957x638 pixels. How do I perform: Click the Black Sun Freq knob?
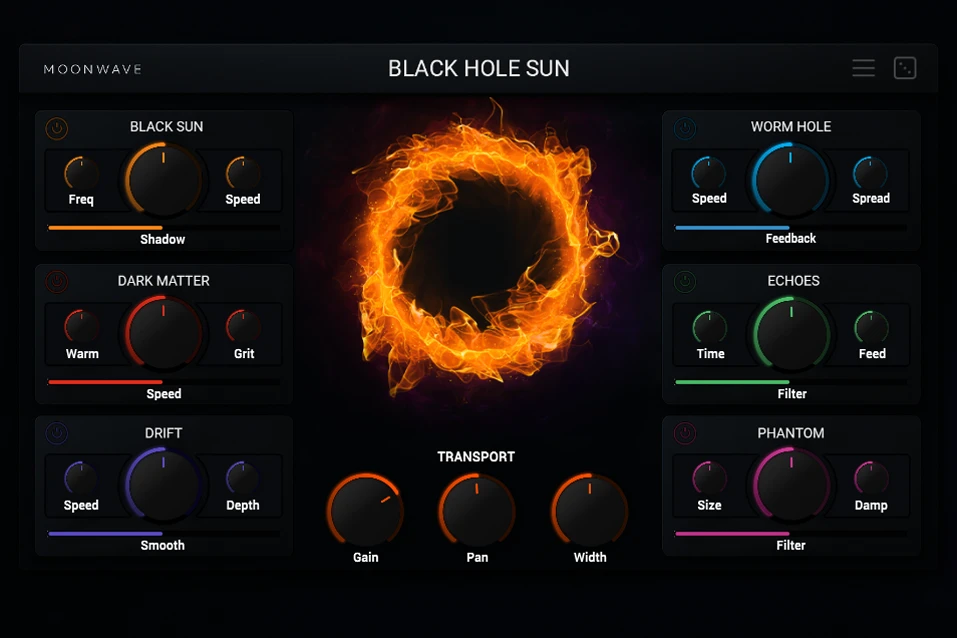[81, 173]
